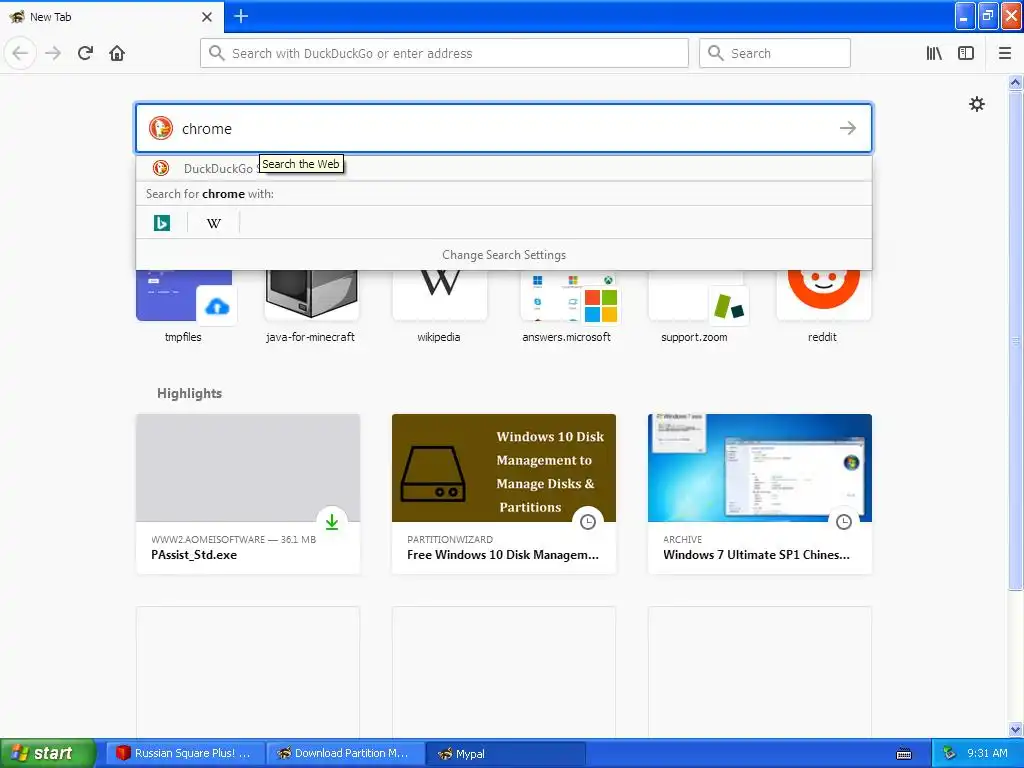This screenshot has height=768, width=1024.
Task: Close the New Tab tab
Action: click(x=207, y=17)
